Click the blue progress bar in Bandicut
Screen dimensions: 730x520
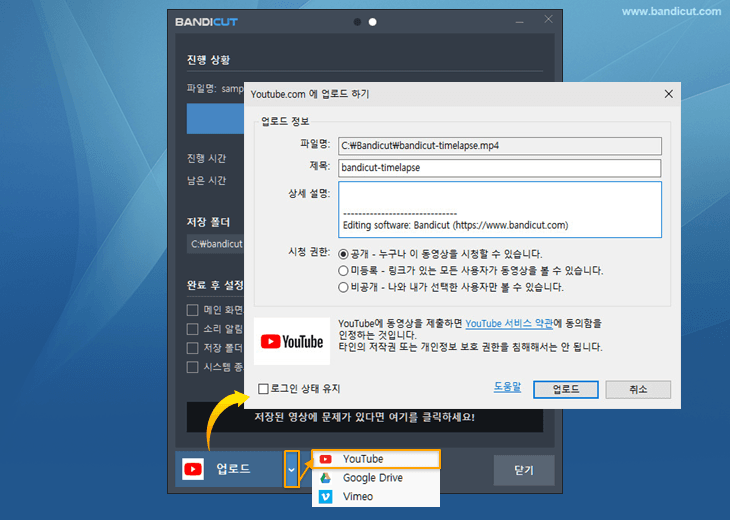click(x=216, y=119)
